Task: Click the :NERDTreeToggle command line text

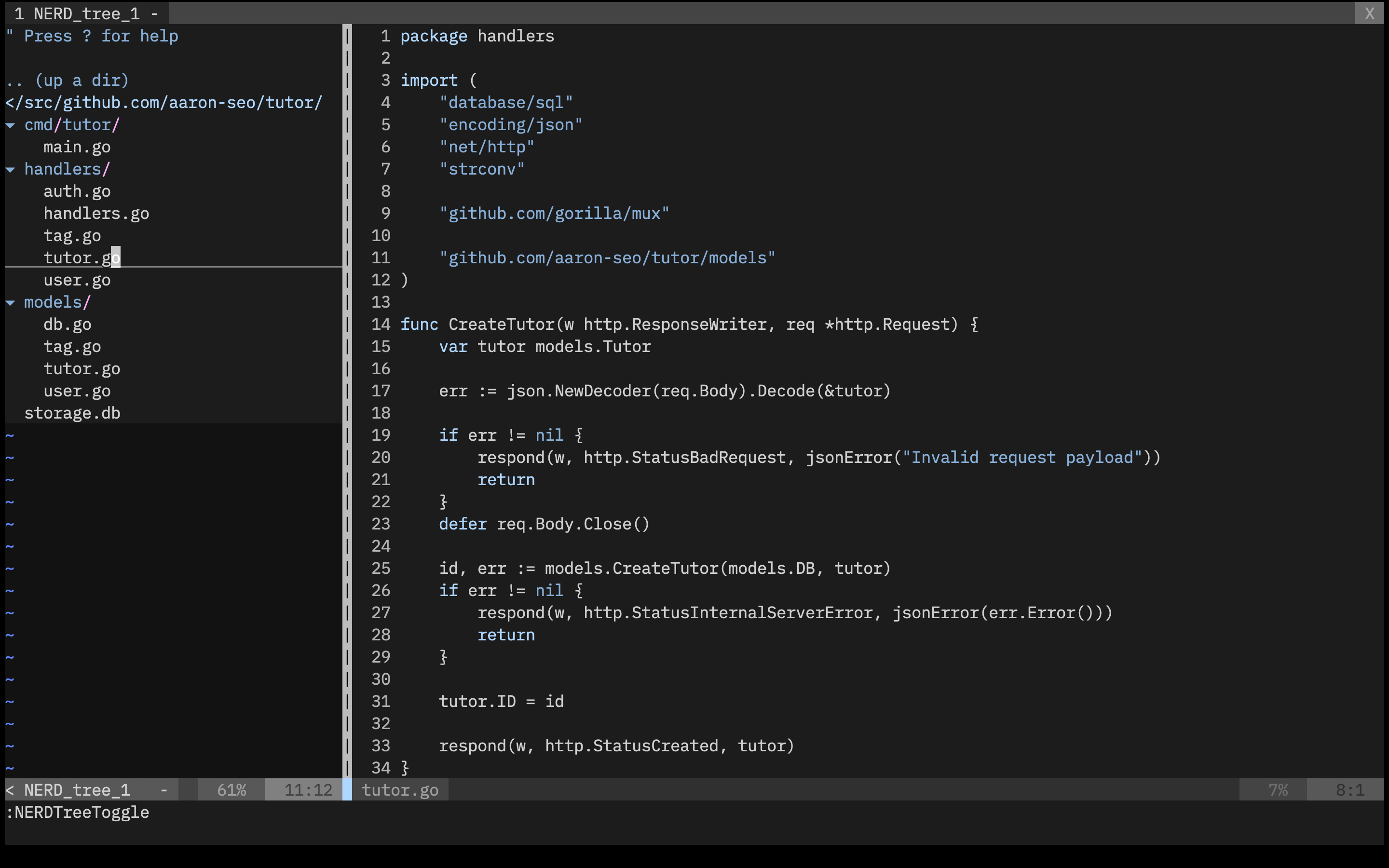Action: point(78,812)
